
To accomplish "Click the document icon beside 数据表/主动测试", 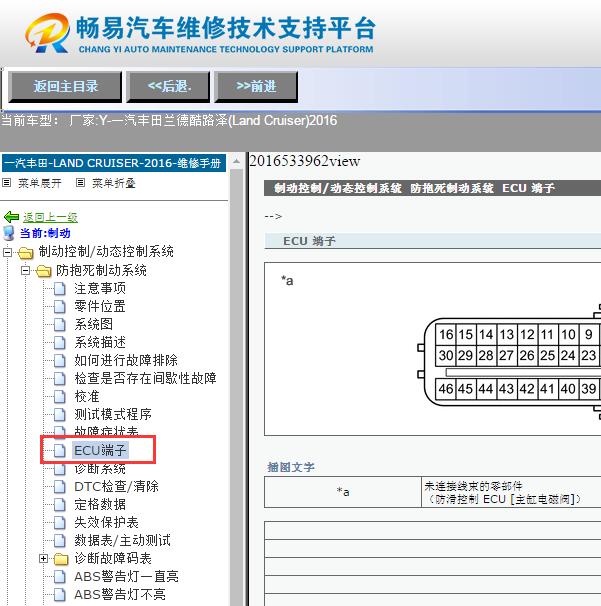I will pos(60,541).
